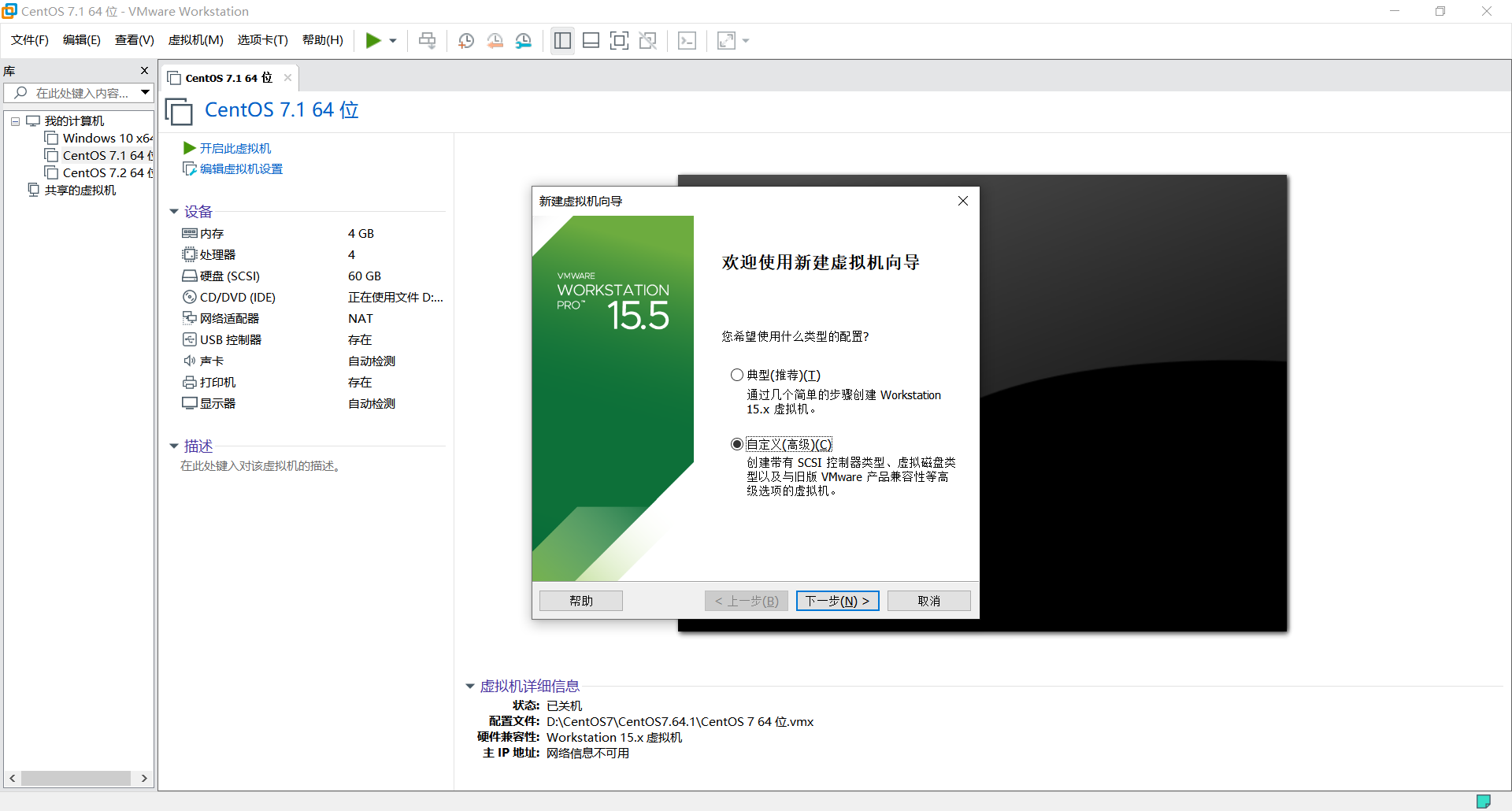The width and height of the screenshot is (1512, 811).
Task: Click the 配置文件 path text
Action: point(680,722)
